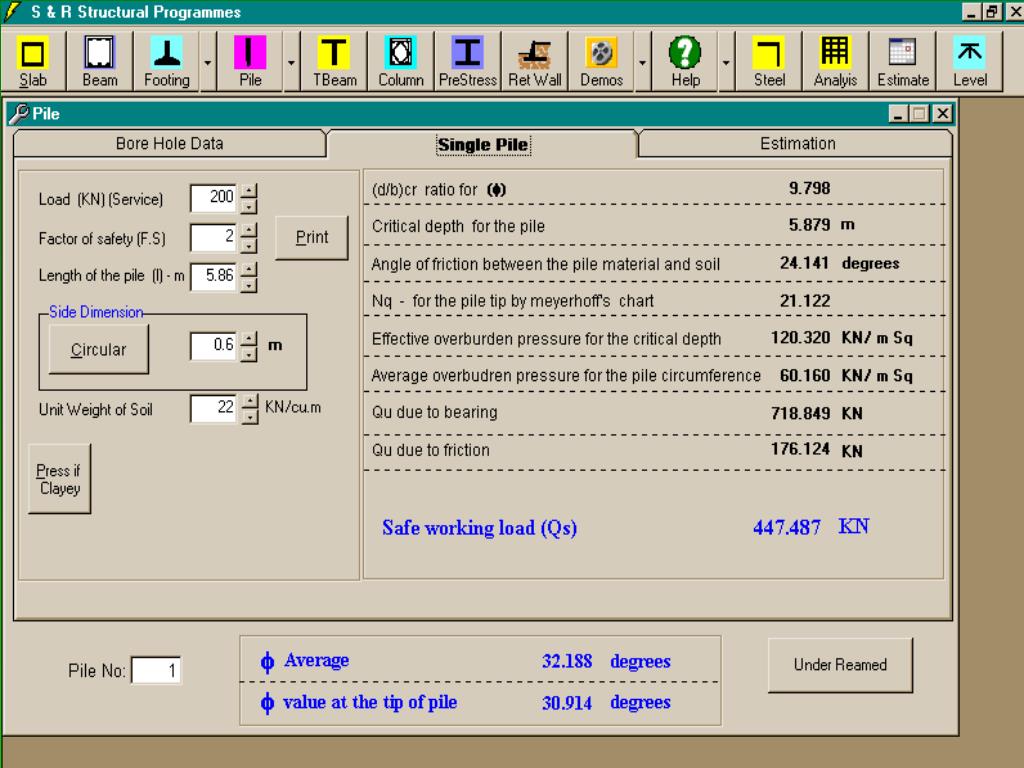This screenshot has width=1024, height=768.
Task: Click the Load service input field
Action: coord(214,198)
